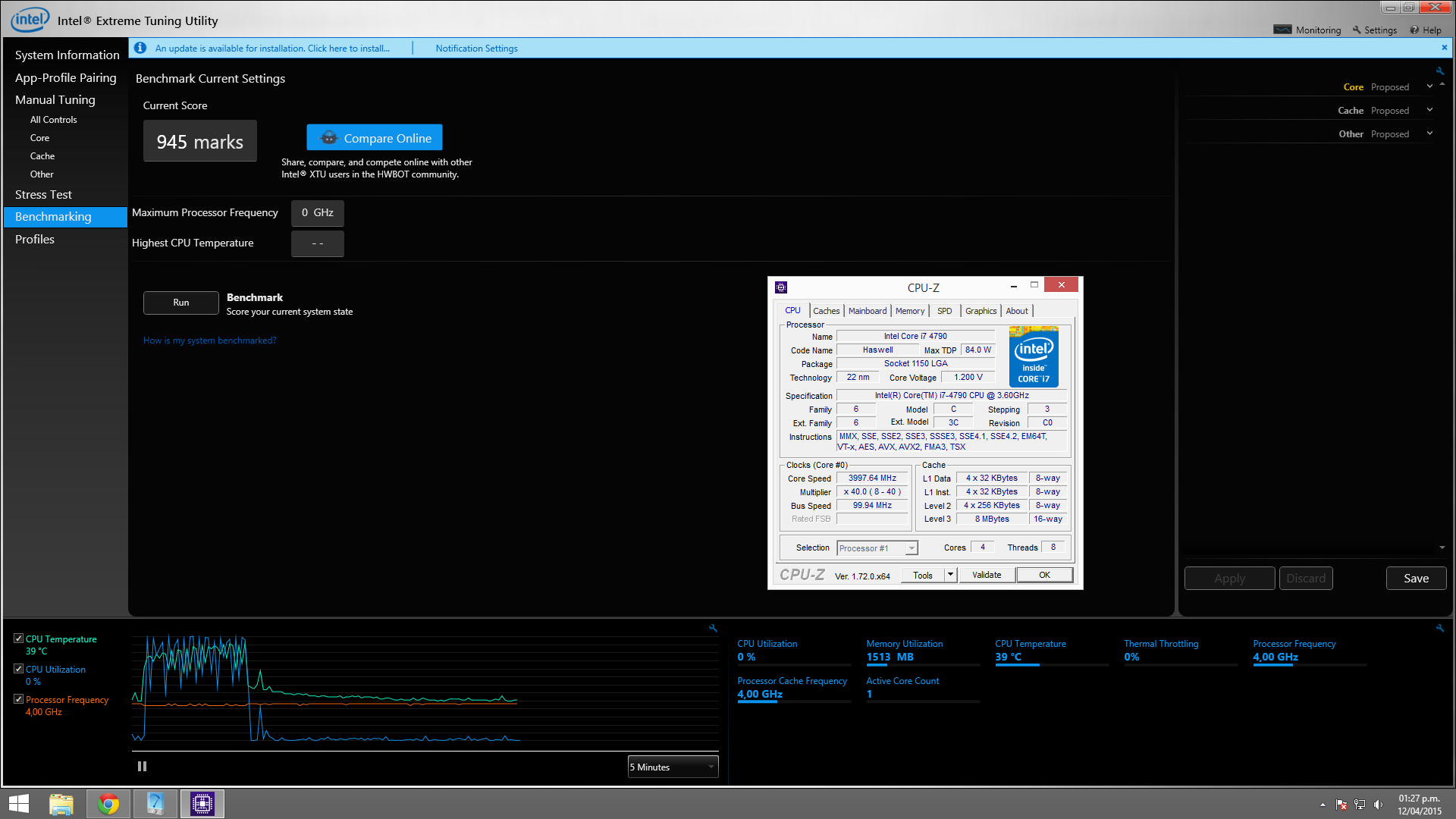Click Action Center flag tray icon

[1341, 805]
